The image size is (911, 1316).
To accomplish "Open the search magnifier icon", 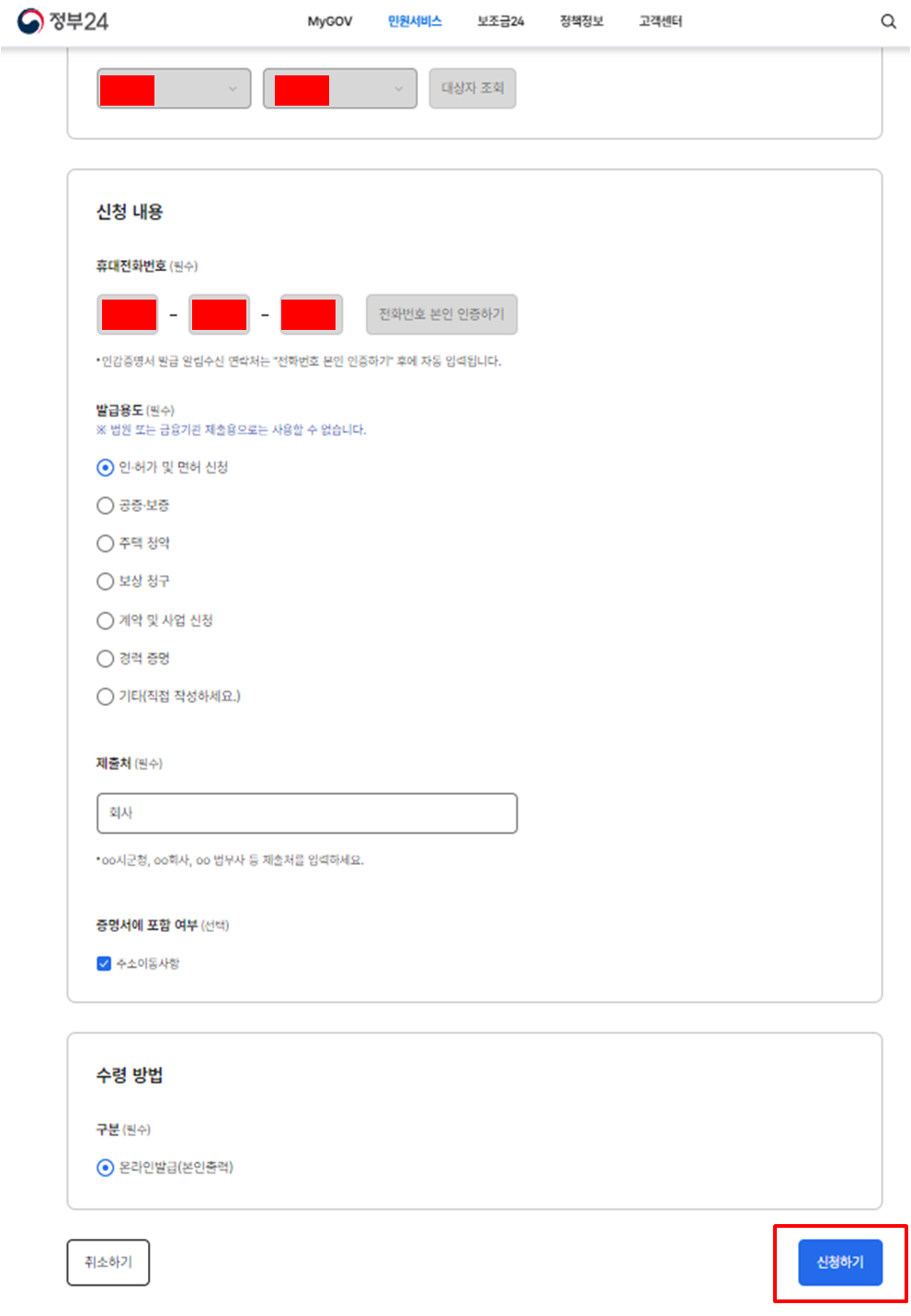I will point(888,19).
